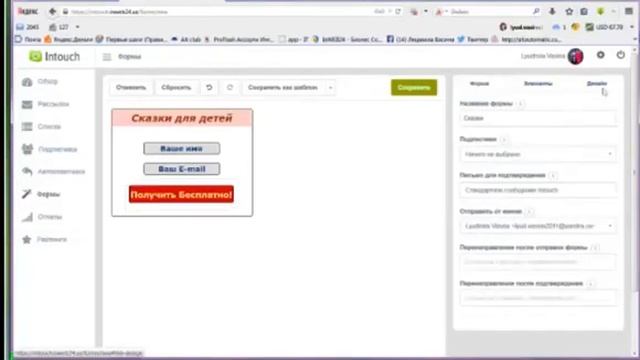Switch to the Дизайн tab
The height and width of the screenshot is (360, 640).
[597, 84]
